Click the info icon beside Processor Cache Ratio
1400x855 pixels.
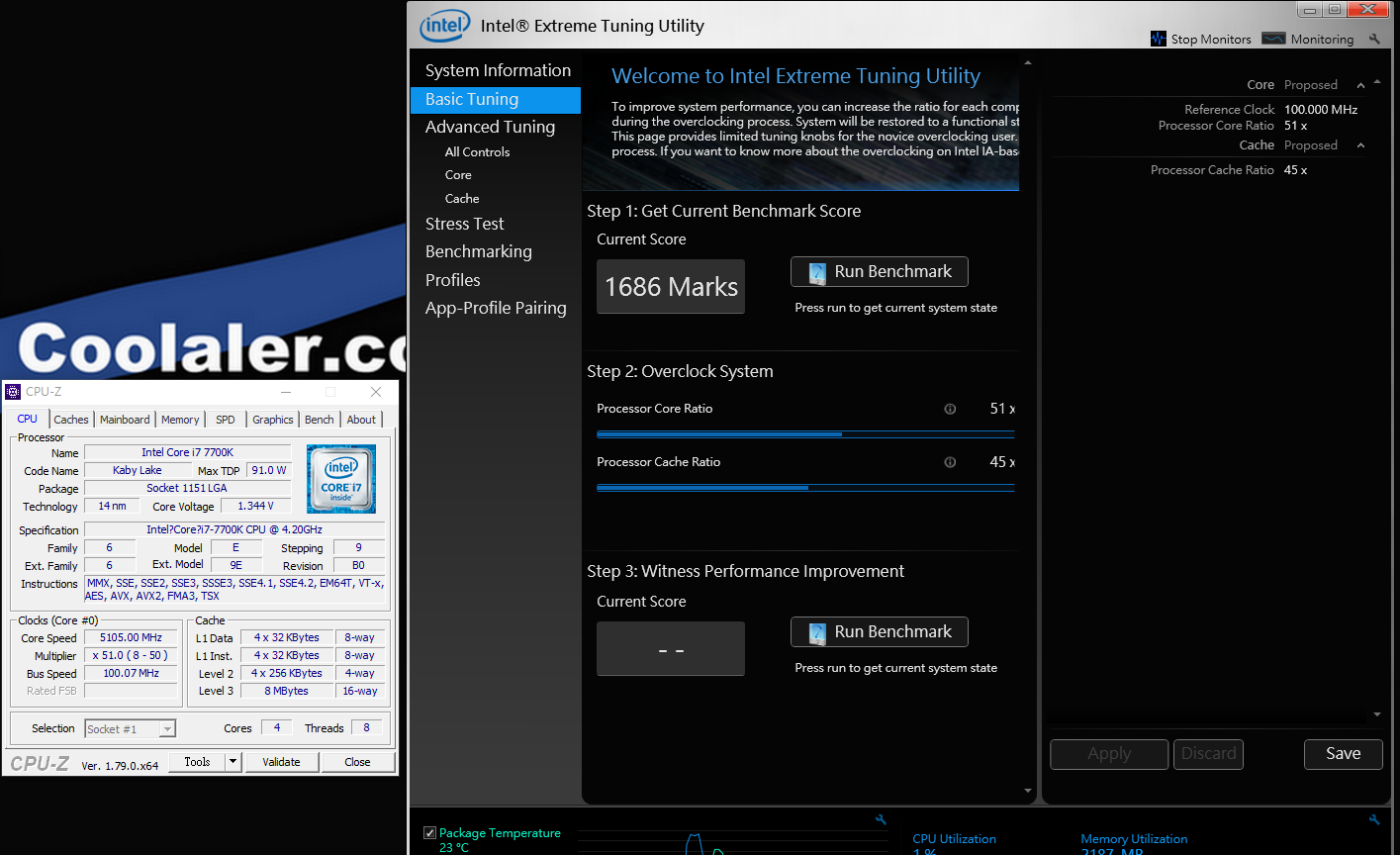tap(950, 462)
